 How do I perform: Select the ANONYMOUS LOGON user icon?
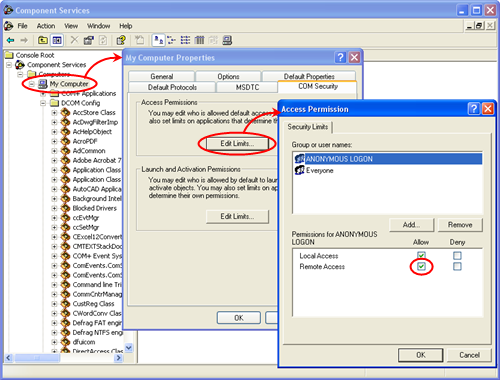coord(300,159)
